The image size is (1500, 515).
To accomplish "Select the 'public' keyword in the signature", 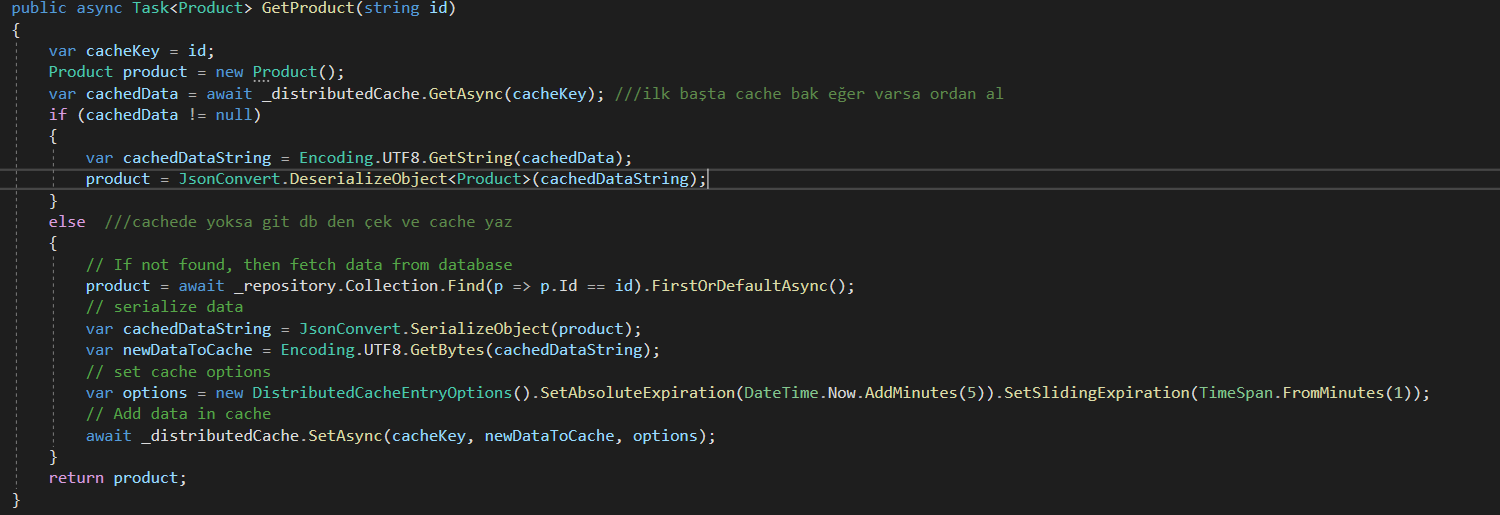I will coord(39,7).
